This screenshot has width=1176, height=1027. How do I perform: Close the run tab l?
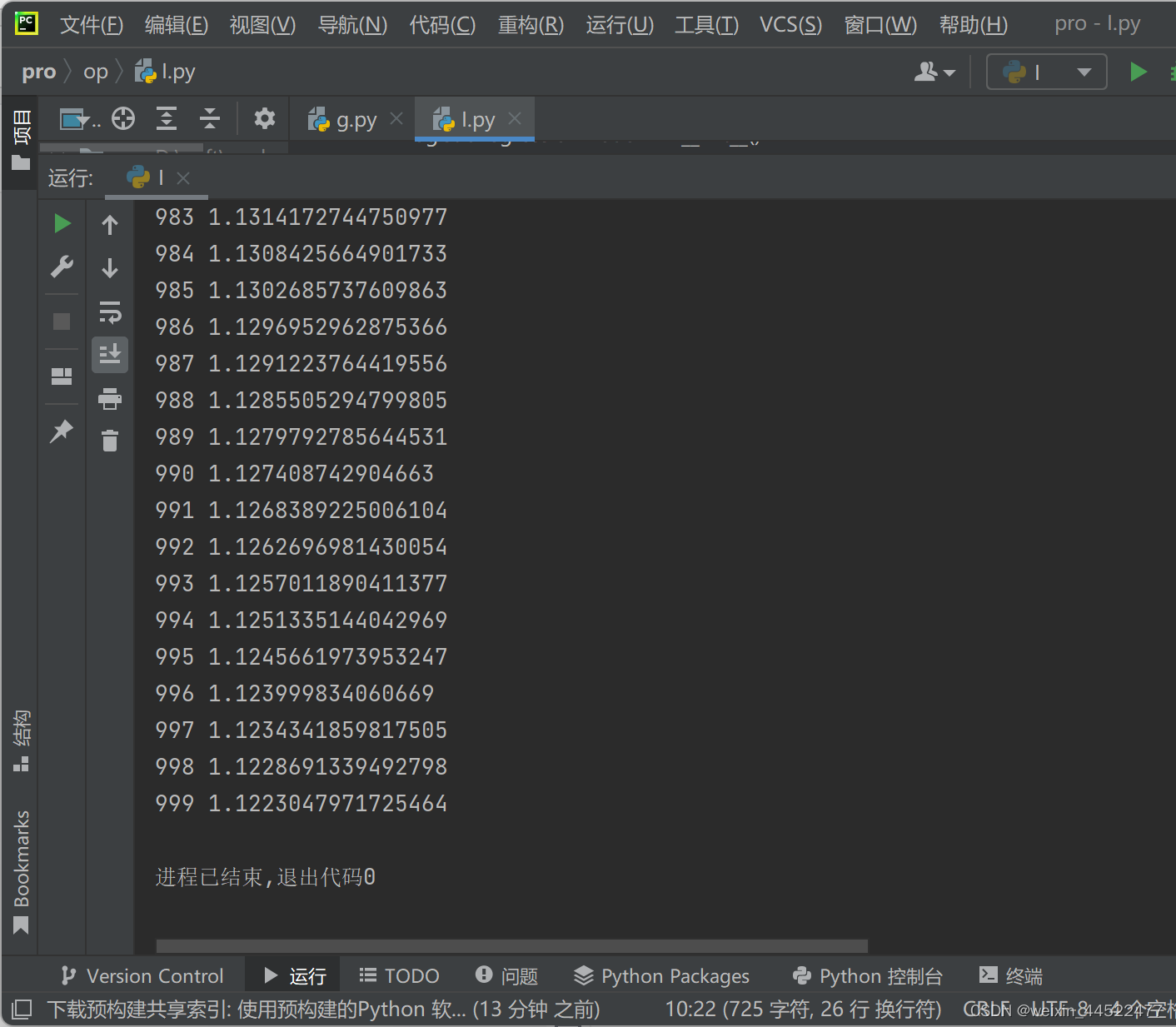tap(183, 178)
